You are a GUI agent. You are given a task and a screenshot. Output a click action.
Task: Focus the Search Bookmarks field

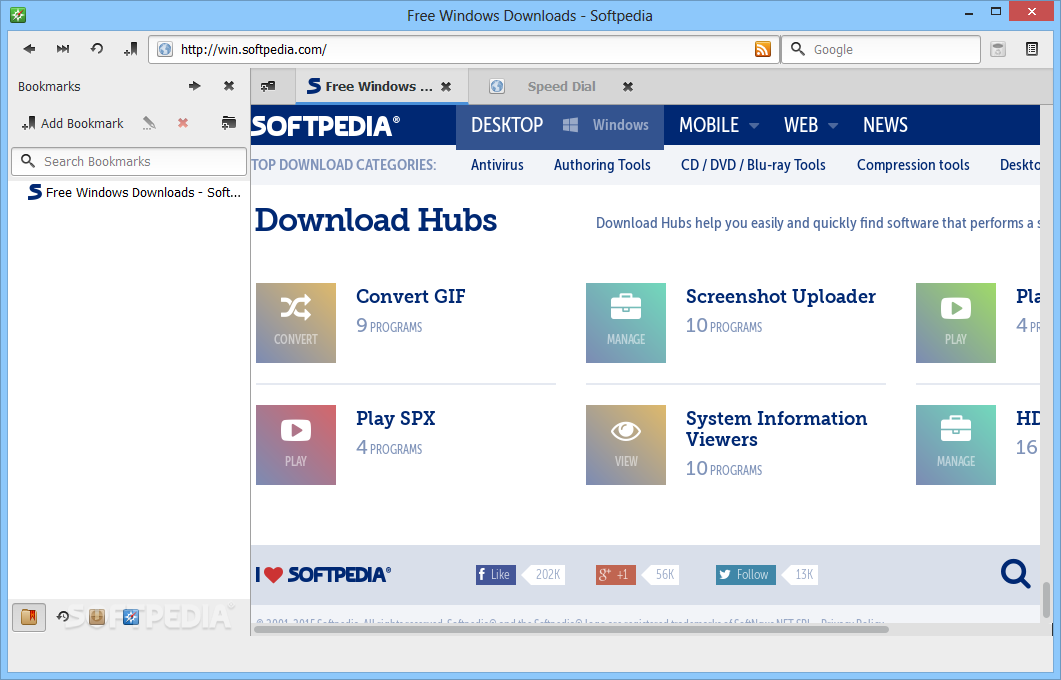[x=129, y=162]
